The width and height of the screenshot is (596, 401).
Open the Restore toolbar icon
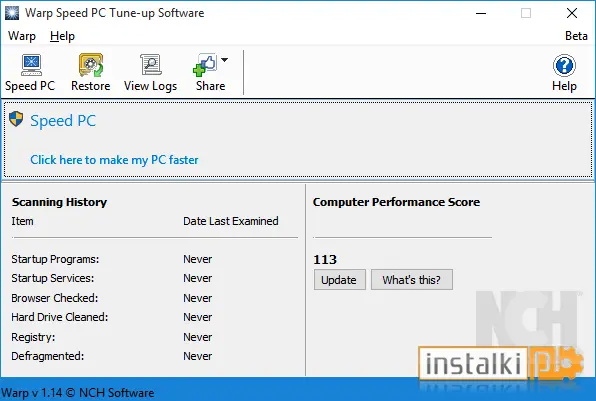91,65
